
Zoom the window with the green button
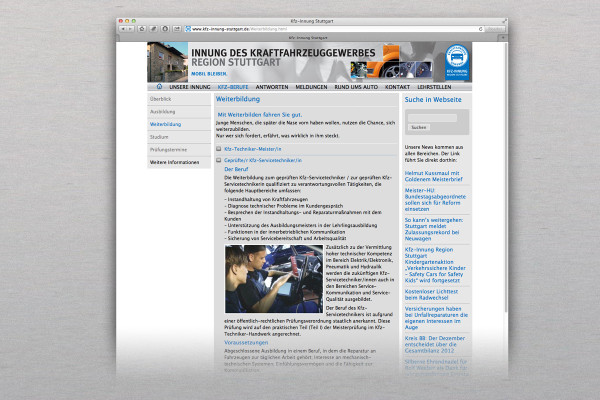click(134, 21)
